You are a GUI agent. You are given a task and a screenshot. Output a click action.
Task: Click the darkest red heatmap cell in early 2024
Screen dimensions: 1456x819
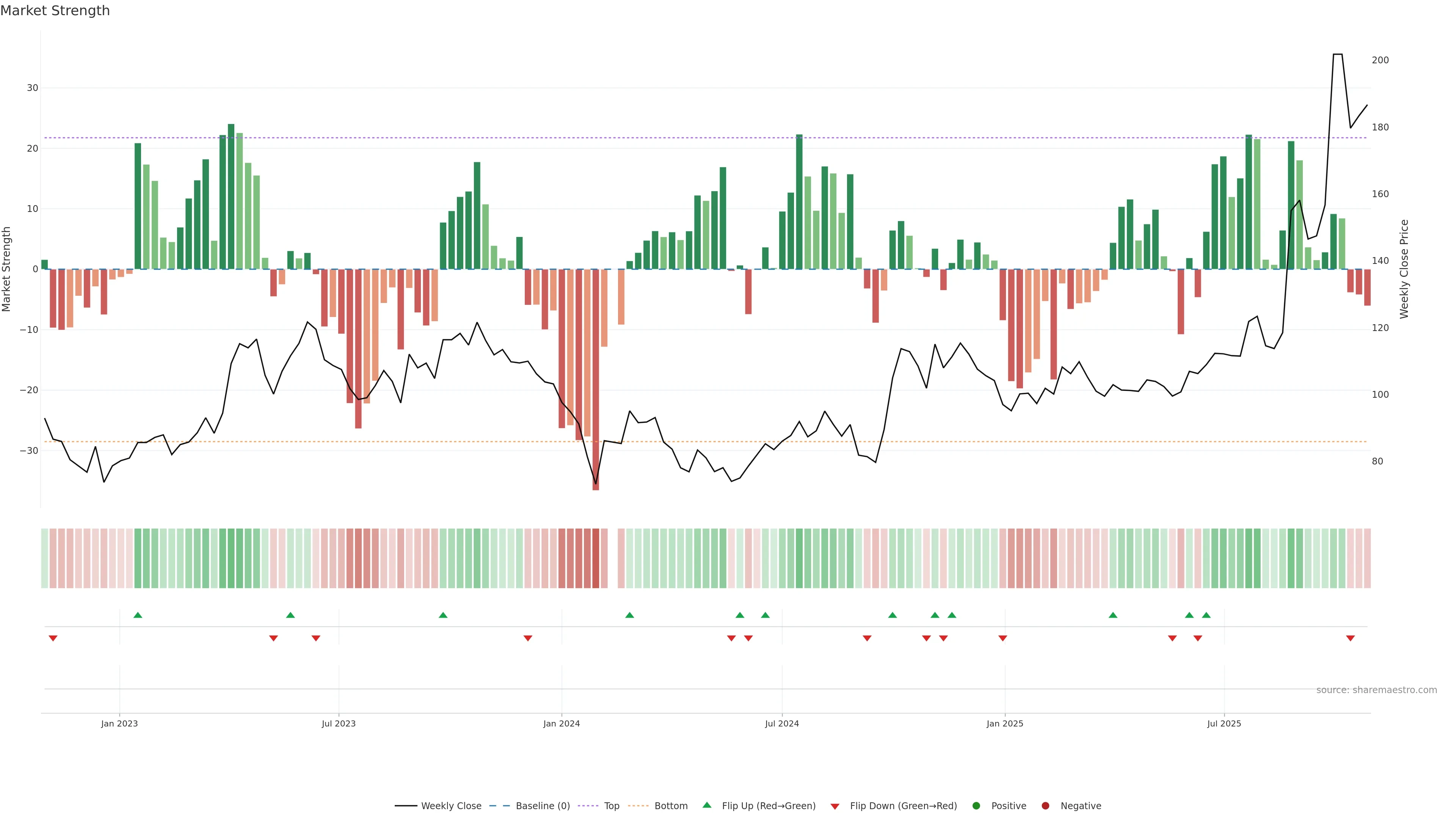tap(596, 559)
